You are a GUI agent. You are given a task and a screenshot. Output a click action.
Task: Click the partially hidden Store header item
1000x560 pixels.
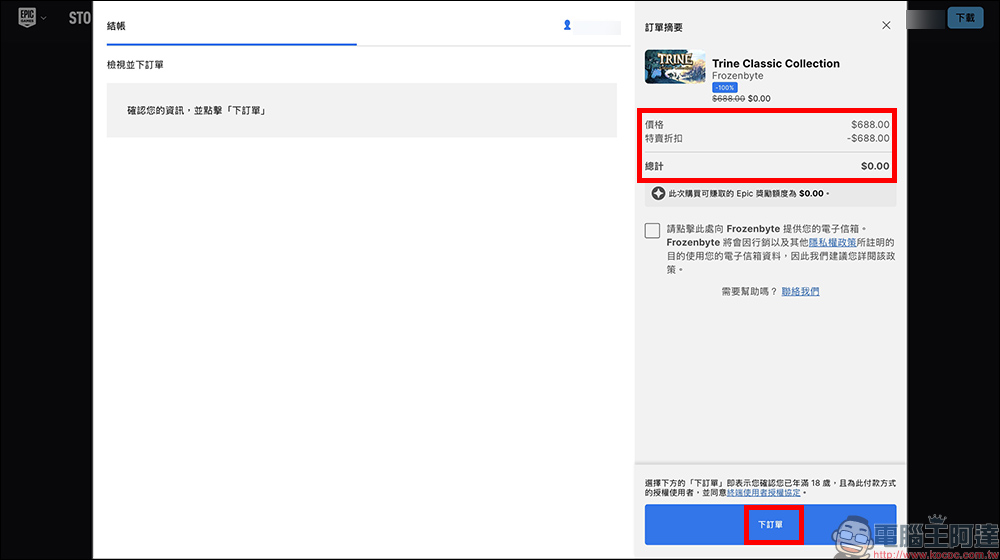[x=79, y=18]
